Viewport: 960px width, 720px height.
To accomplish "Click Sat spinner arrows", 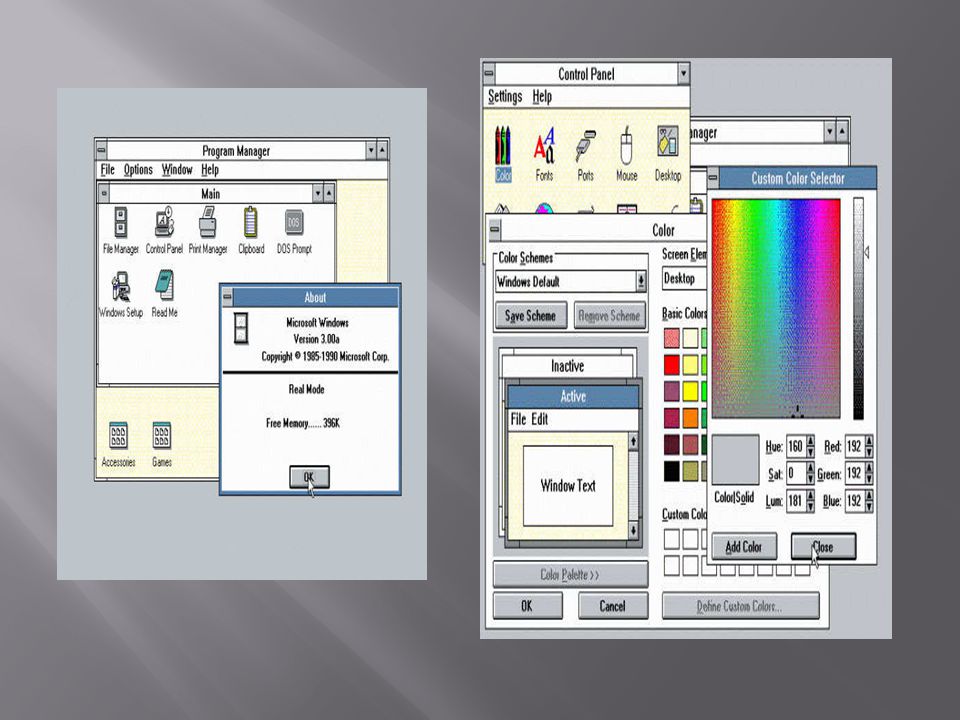I will coord(811,474).
